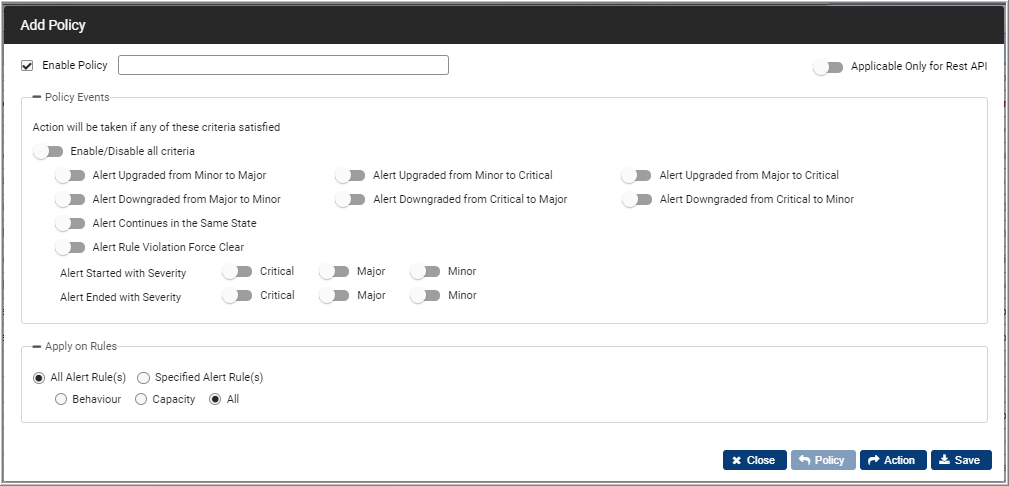Image resolution: width=1009 pixels, height=486 pixels.
Task: Collapse the Apply on Rules section
Action: point(37,346)
